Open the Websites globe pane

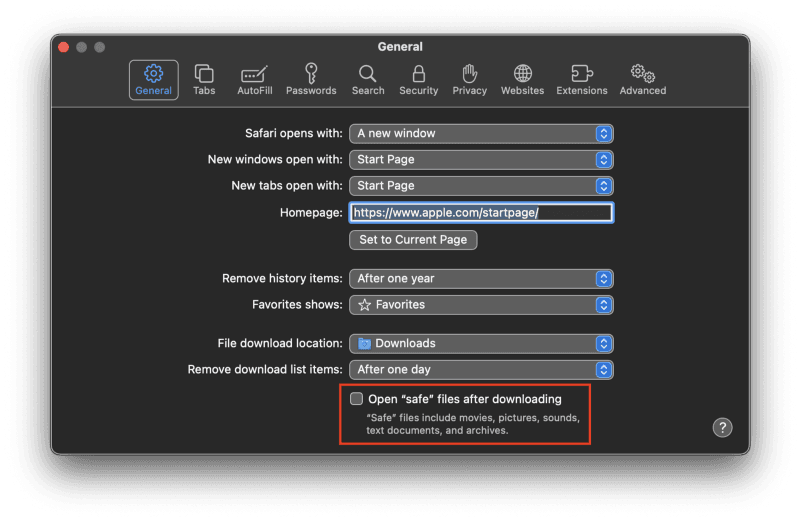522,79
